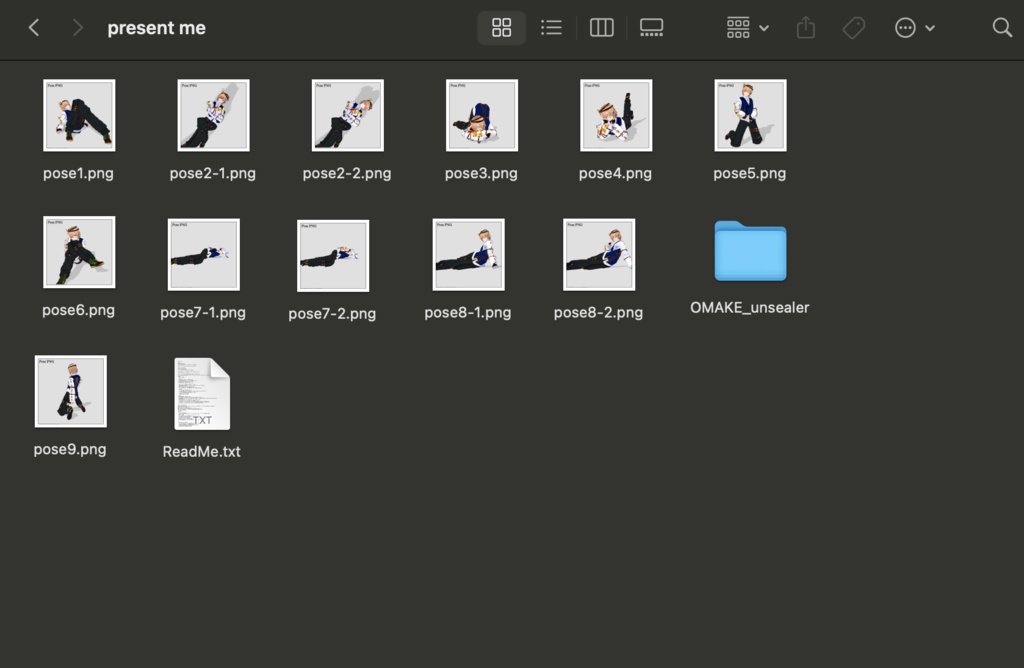Click the Share icon
Screen dimensions: 1024x668
click(x=806, y=27)
